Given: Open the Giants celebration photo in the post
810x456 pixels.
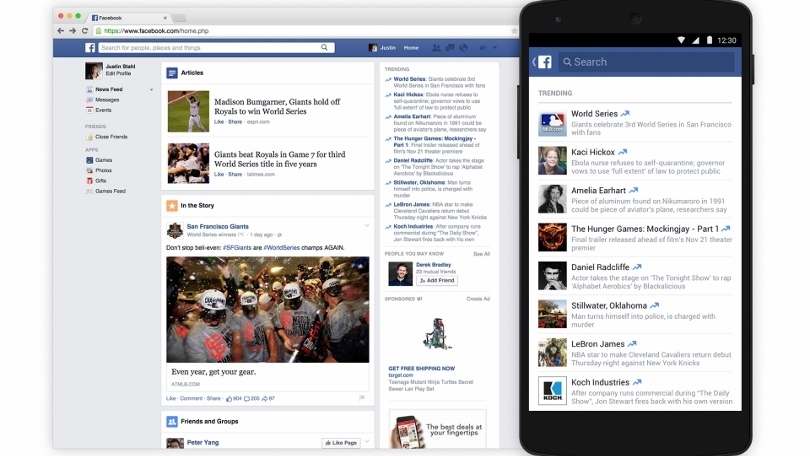Looking at the screenshot, I should pyautogui.click(x=267, y=308).
